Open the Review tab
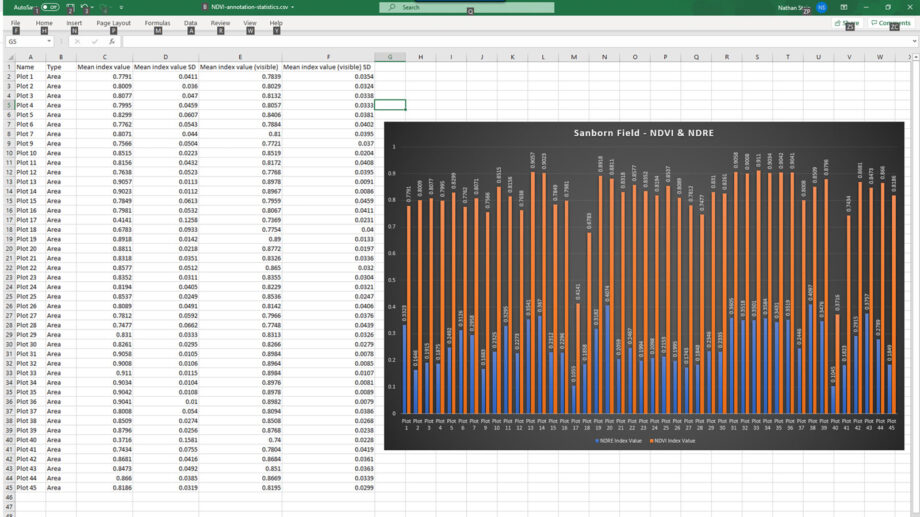The height and width of the screenshot is (517, 920). (x=220, y=23)
